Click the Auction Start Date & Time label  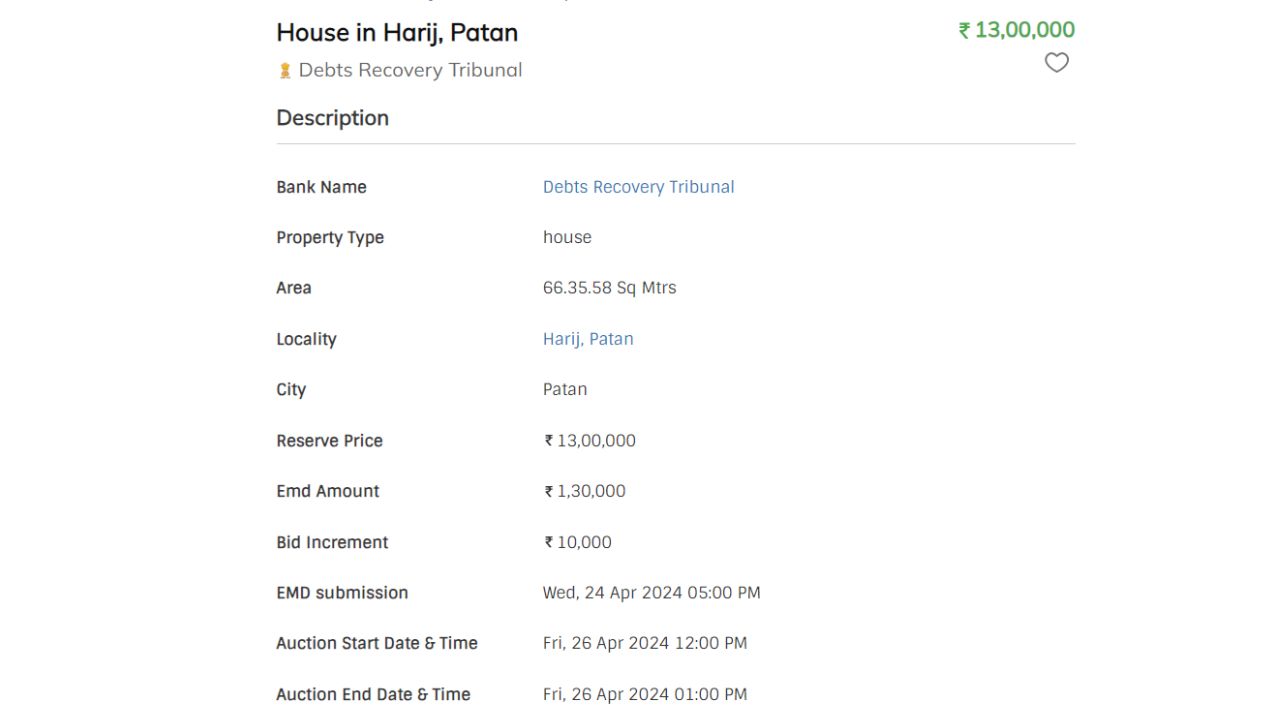pyautogui.click(x=377, y=643)
